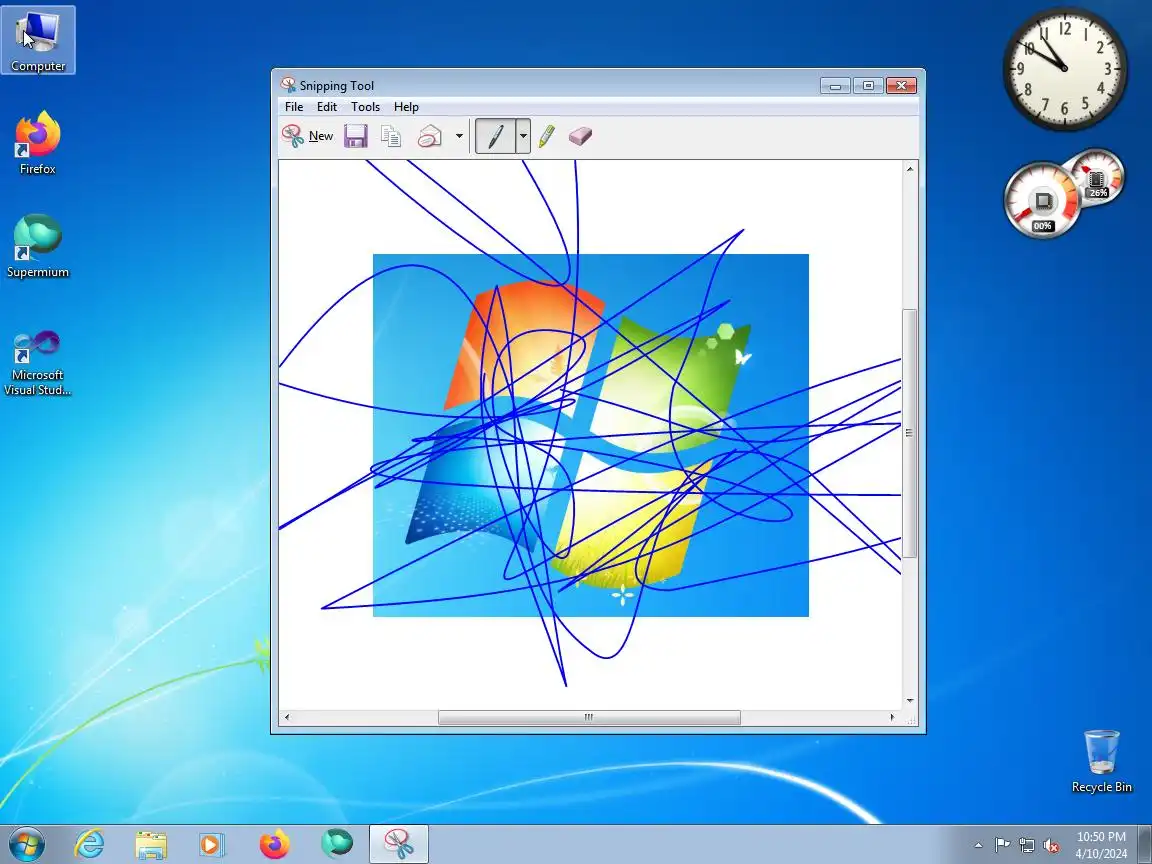Select the Firefox desktop shortcut
This screenshot has width=1152, height=864.
point(37,143)
